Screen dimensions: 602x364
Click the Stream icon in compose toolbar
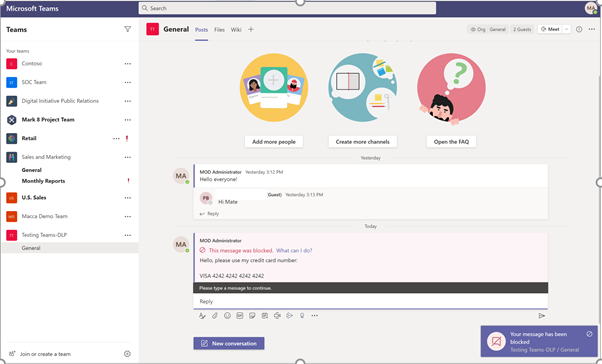pyautogui.click(x=289, y=316)
